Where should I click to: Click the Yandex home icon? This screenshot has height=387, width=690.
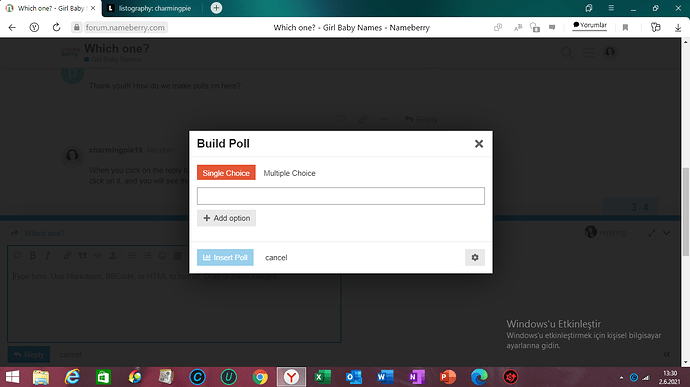click(x=34, y=27)
